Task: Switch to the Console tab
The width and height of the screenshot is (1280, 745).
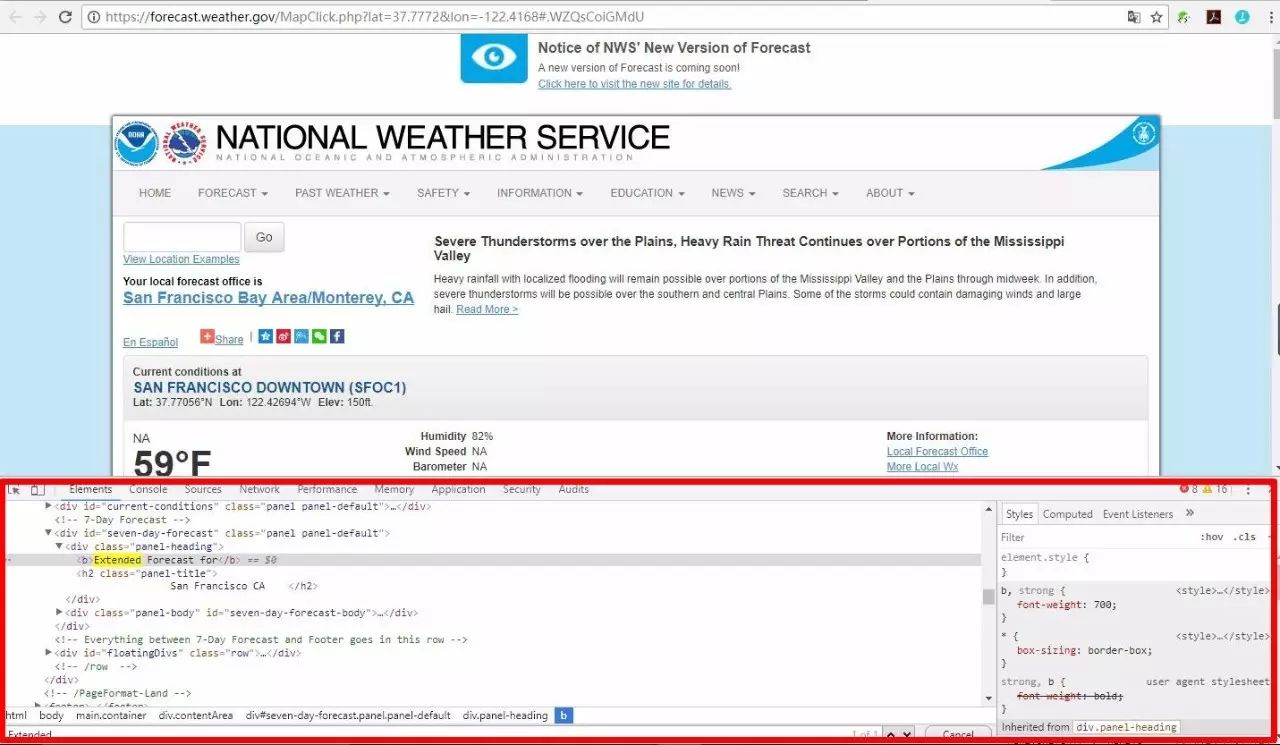Action: click(148, 490)
